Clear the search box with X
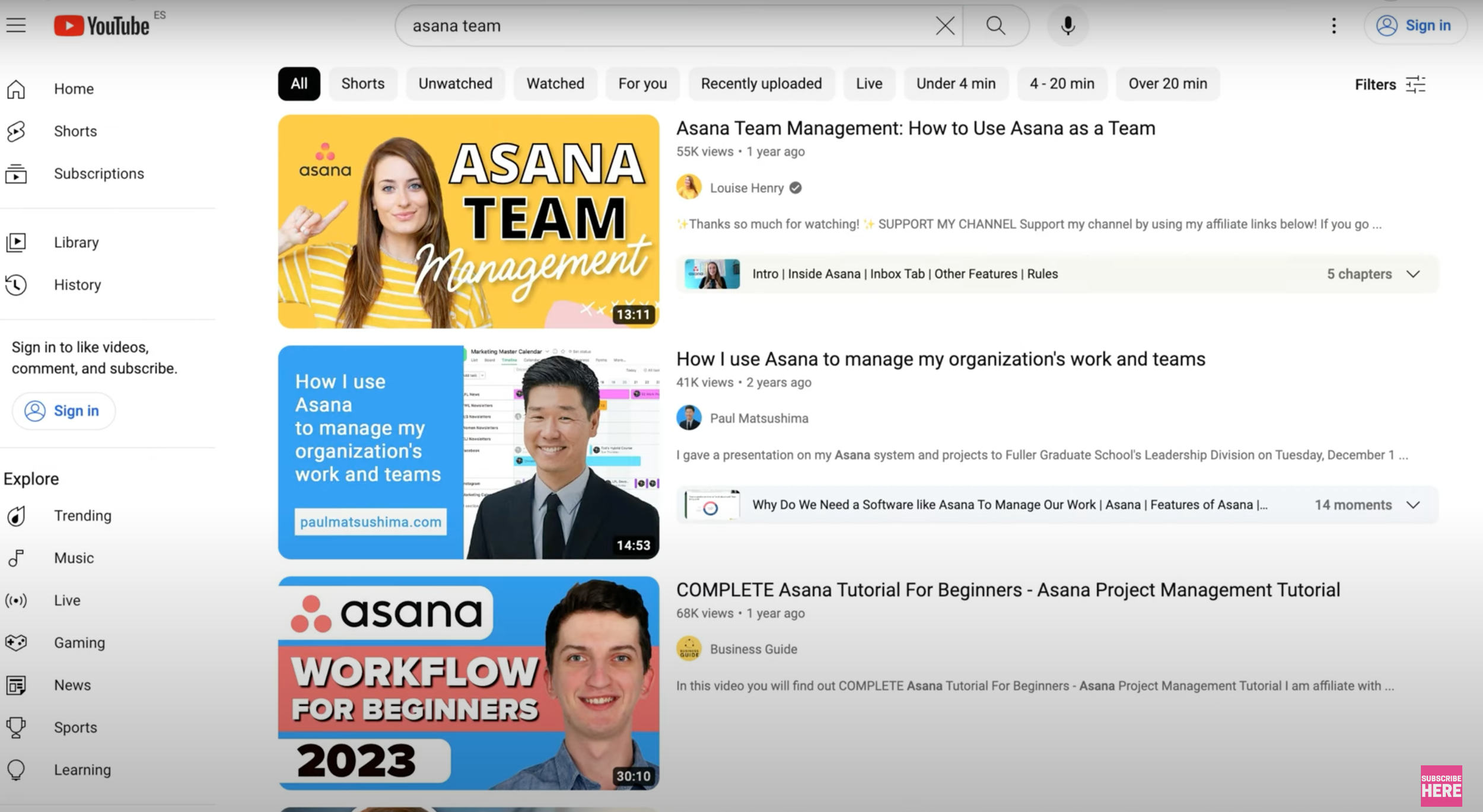1483x812 pixels. (945, 26)
